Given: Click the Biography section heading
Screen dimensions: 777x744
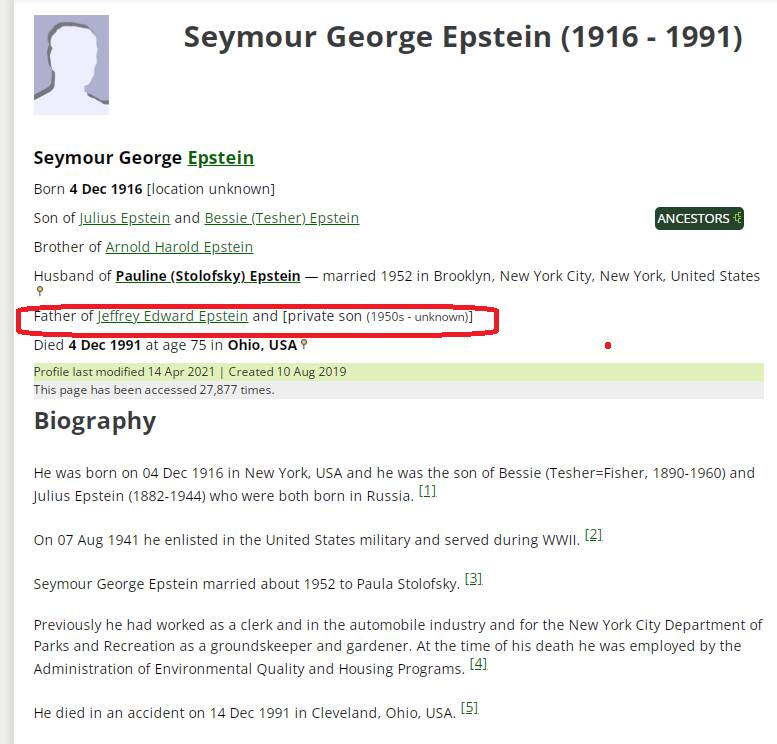Looking at the screenshot, I should point(95,421).
